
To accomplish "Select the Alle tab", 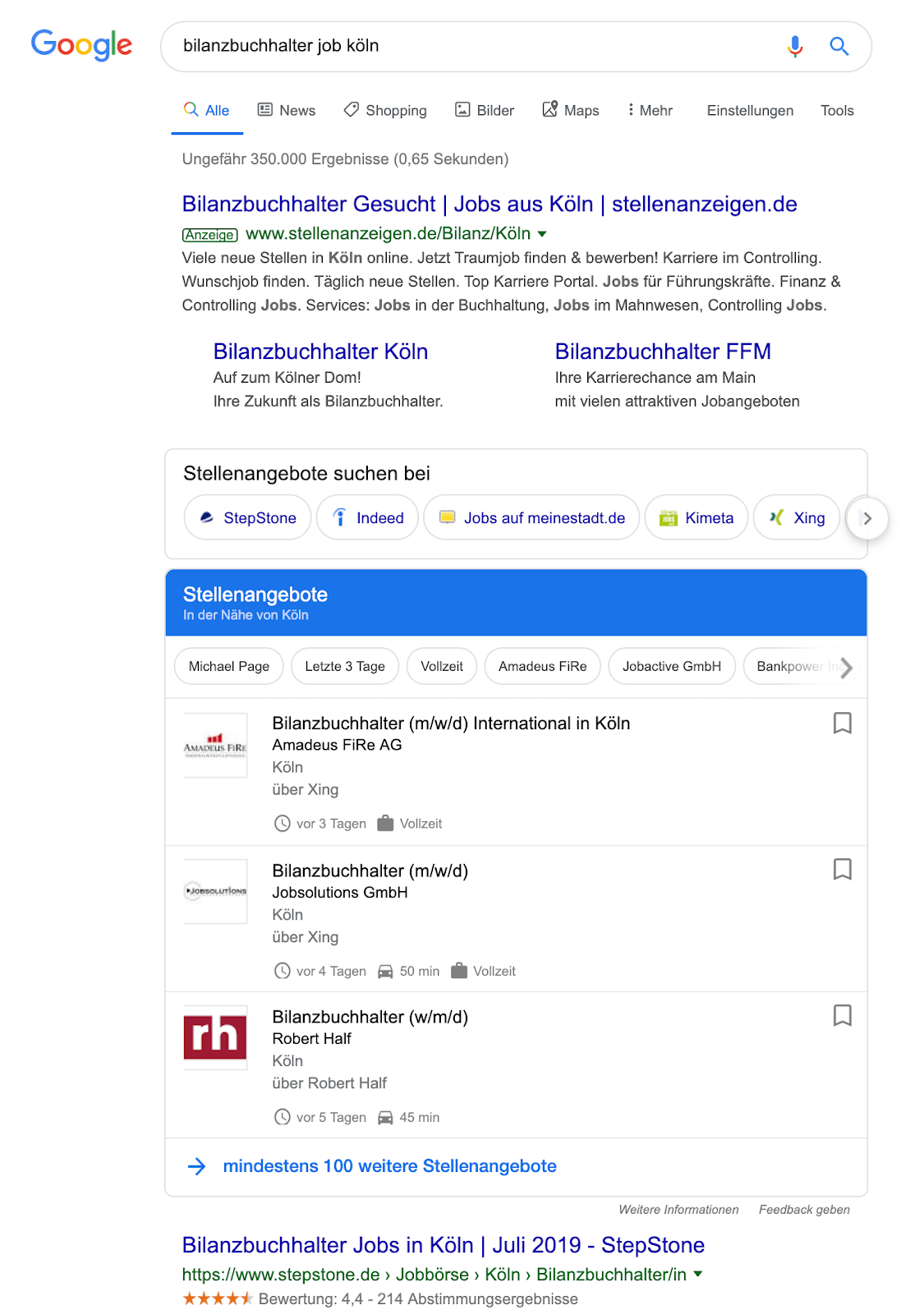I will point(207,110).
